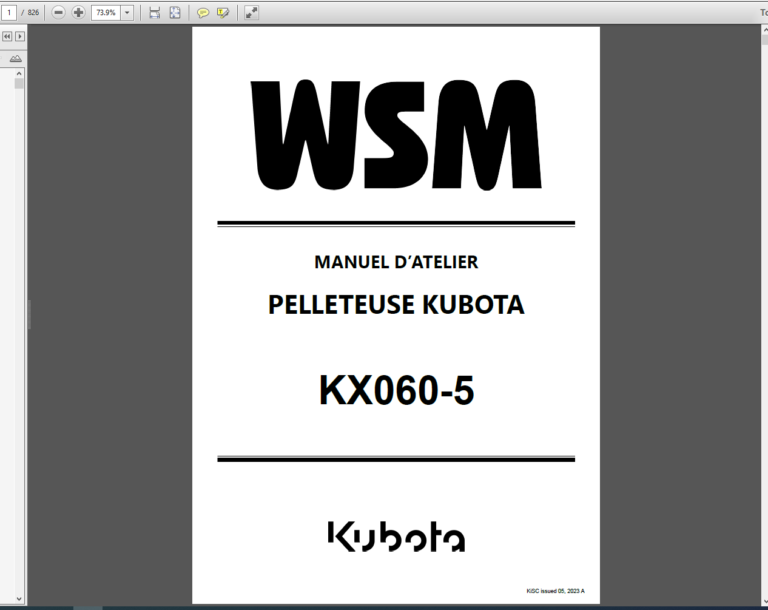The height and width of the screenshot is (610, 768).
Task: Click the document scrollbar up arrow
Action: tap(765, 30)
